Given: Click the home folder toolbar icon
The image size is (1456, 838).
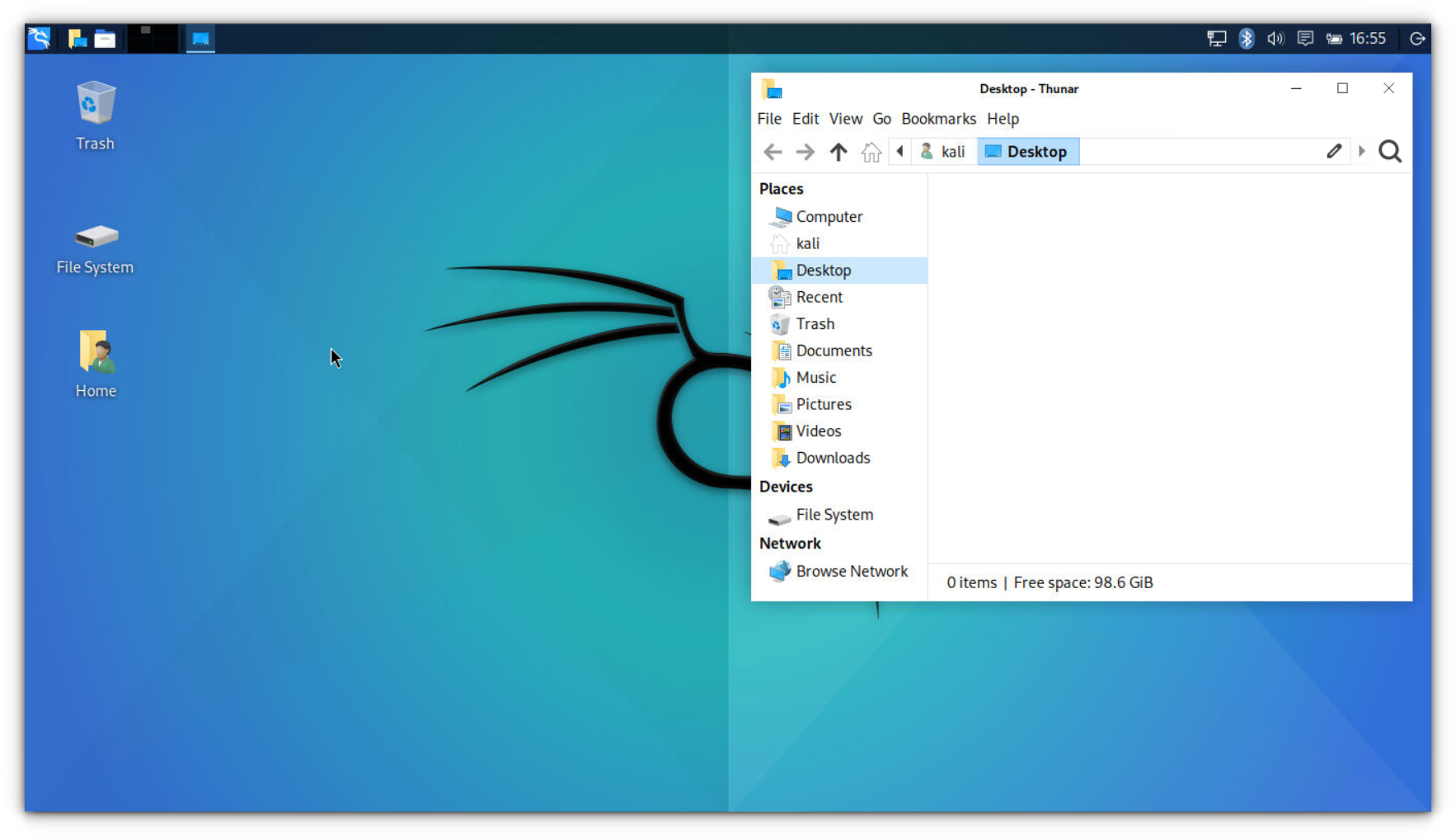Looking at the screenshot, I should (x=871, y=152).
